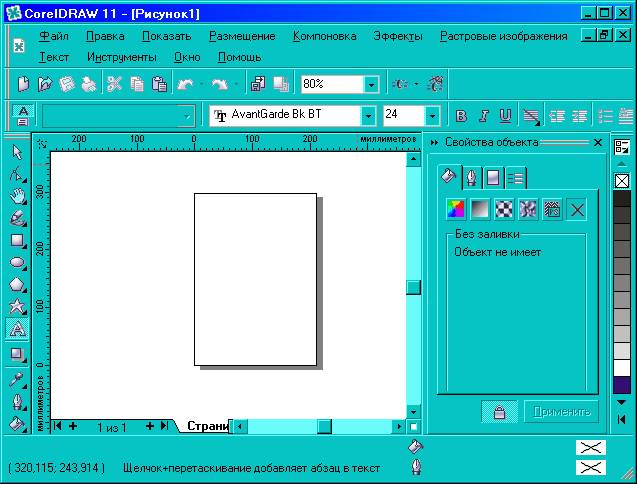Click the Import icon
The image size is (637, 484).
tap(258, 84)
